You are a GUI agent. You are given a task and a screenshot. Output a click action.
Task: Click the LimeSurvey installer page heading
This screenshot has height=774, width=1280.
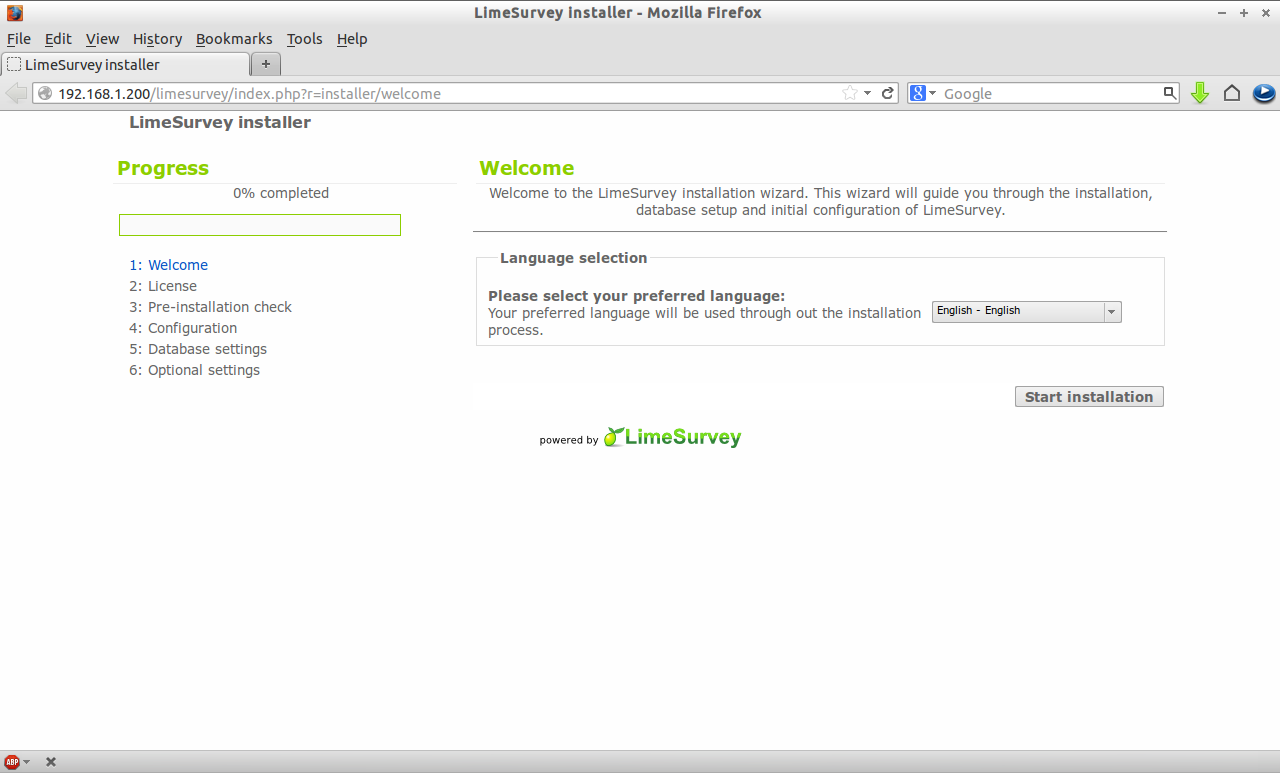[220, 122]
